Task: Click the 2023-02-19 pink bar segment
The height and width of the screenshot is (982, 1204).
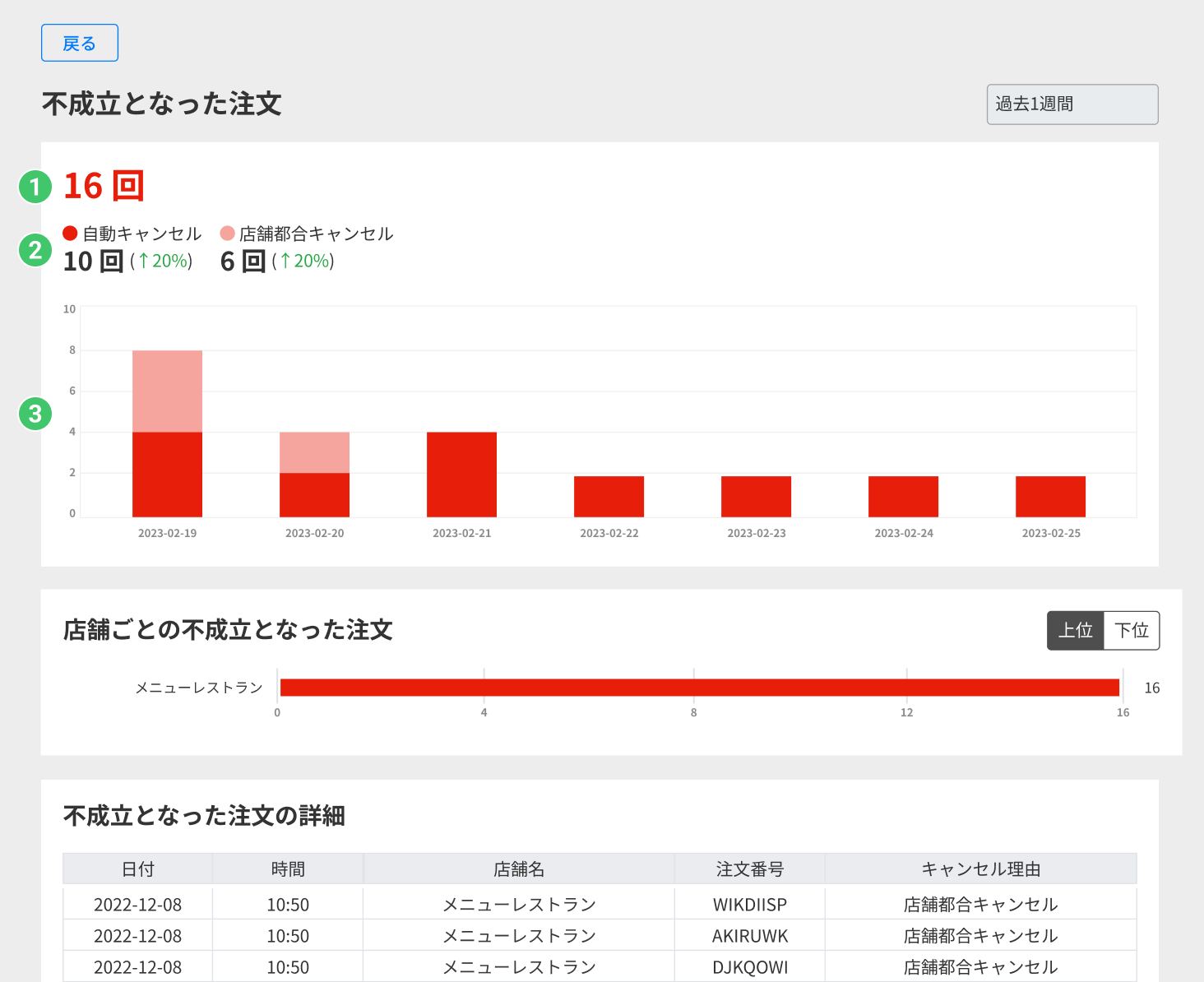Action: coord(167,391)
